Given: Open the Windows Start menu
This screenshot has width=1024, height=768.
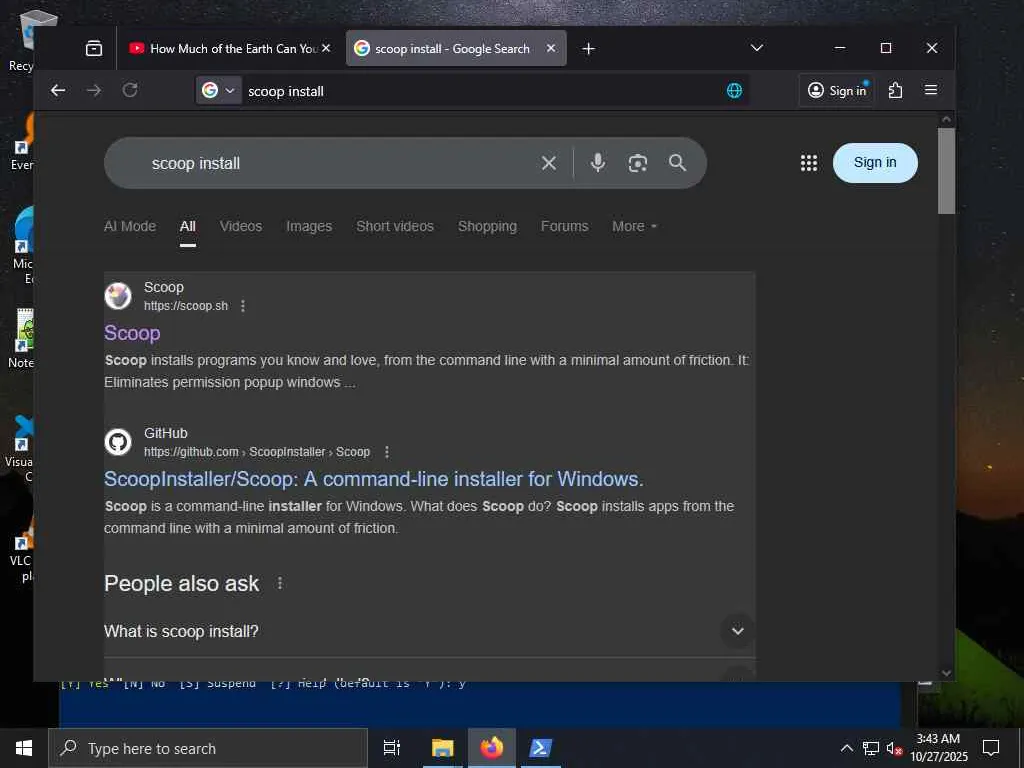Looking at the screenshot, I should coord(24,748).
